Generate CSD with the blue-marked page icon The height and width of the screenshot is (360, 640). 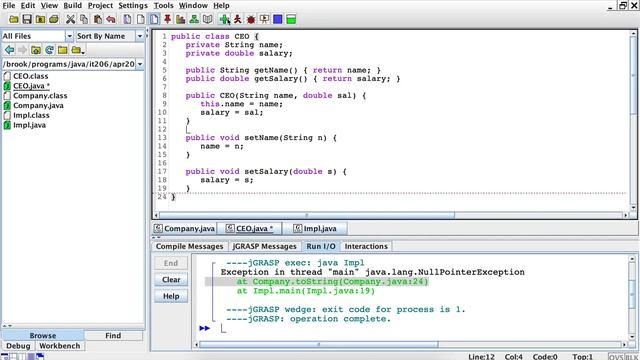pos(127,19)
